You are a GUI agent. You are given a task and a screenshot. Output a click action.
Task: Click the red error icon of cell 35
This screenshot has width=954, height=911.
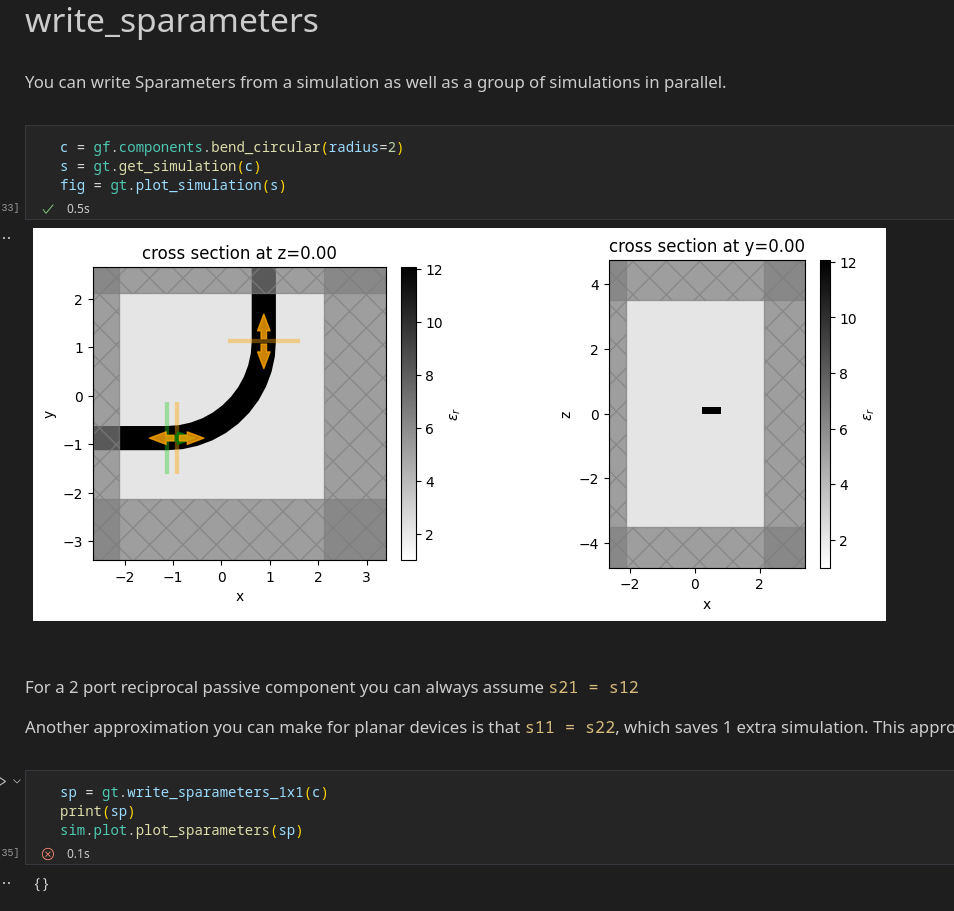pyautogui.click(x=47, y=853)
